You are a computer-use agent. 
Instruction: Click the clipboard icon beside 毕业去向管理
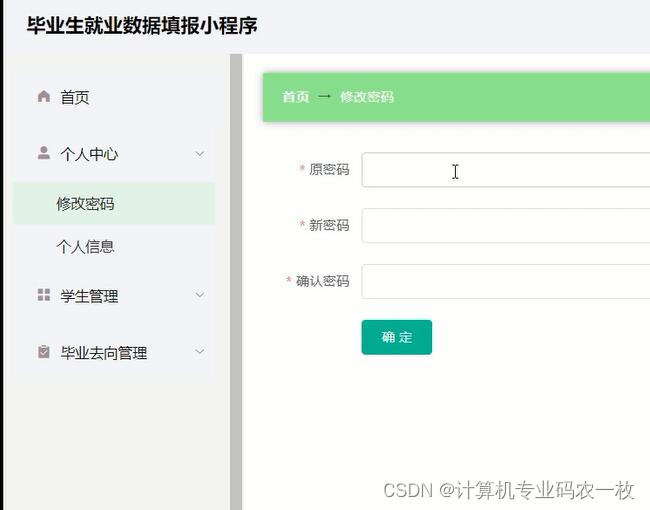(44, 352)
